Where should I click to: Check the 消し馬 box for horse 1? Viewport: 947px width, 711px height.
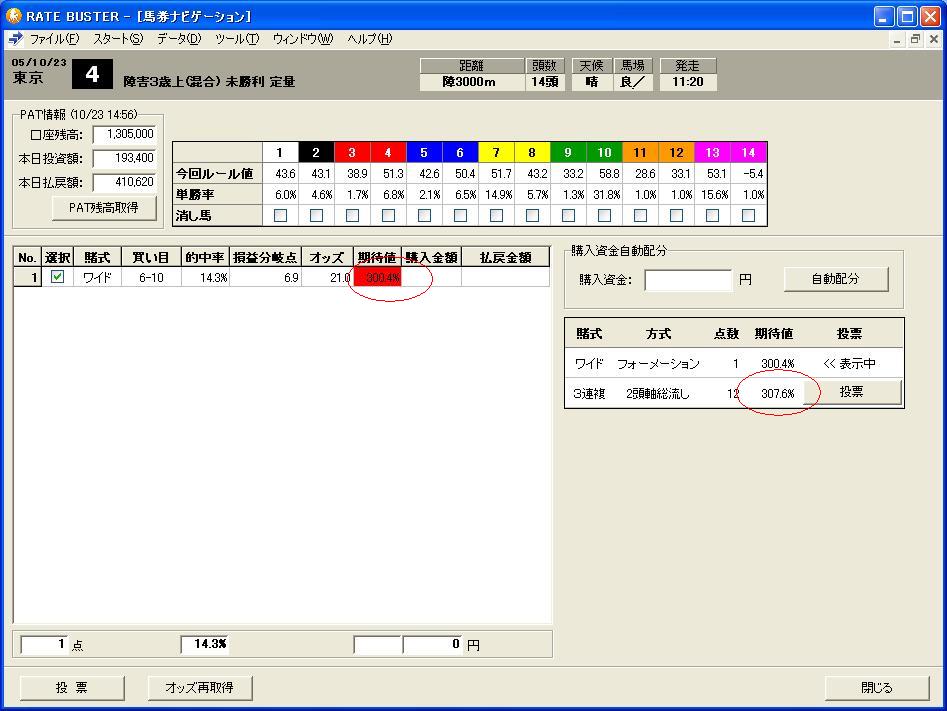coord(280,215)
